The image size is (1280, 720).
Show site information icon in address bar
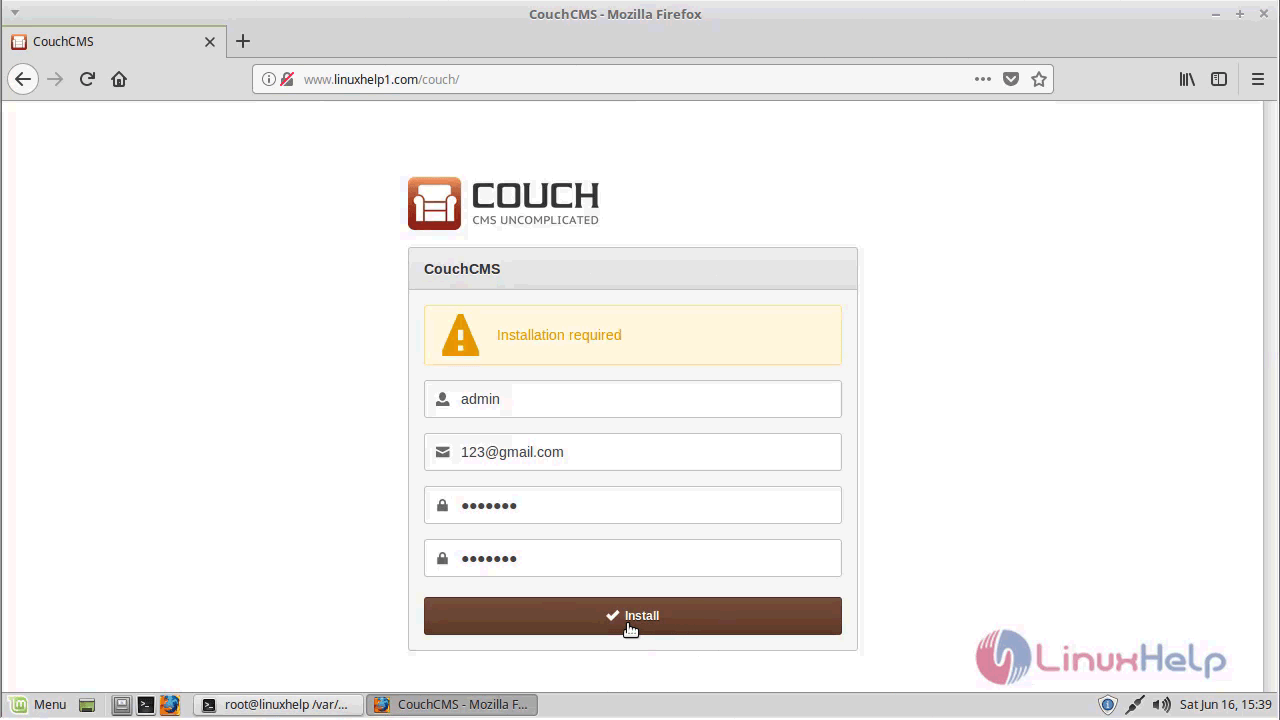tap(269, 79)
